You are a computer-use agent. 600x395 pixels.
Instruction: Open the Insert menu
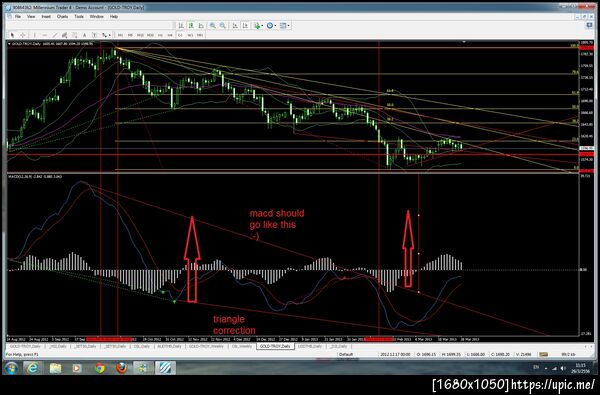pyautogui.click(x=46, y=16)
